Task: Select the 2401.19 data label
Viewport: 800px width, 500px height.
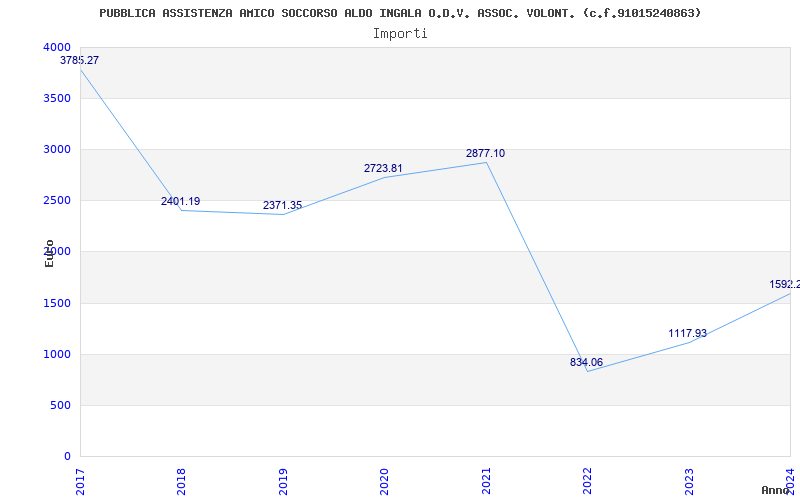Action: point(181,201)
